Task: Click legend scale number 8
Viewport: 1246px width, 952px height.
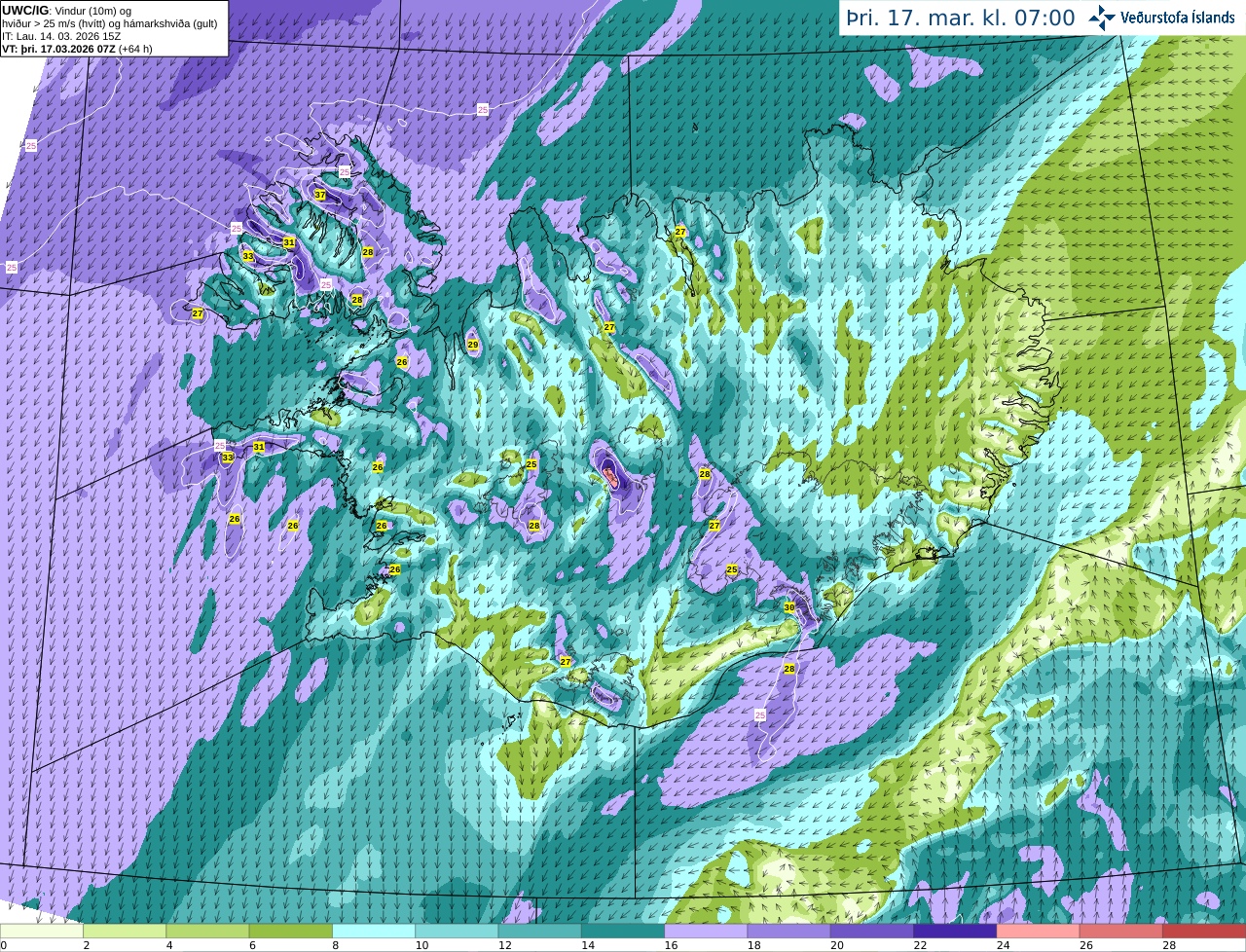Action: point(335,945)
